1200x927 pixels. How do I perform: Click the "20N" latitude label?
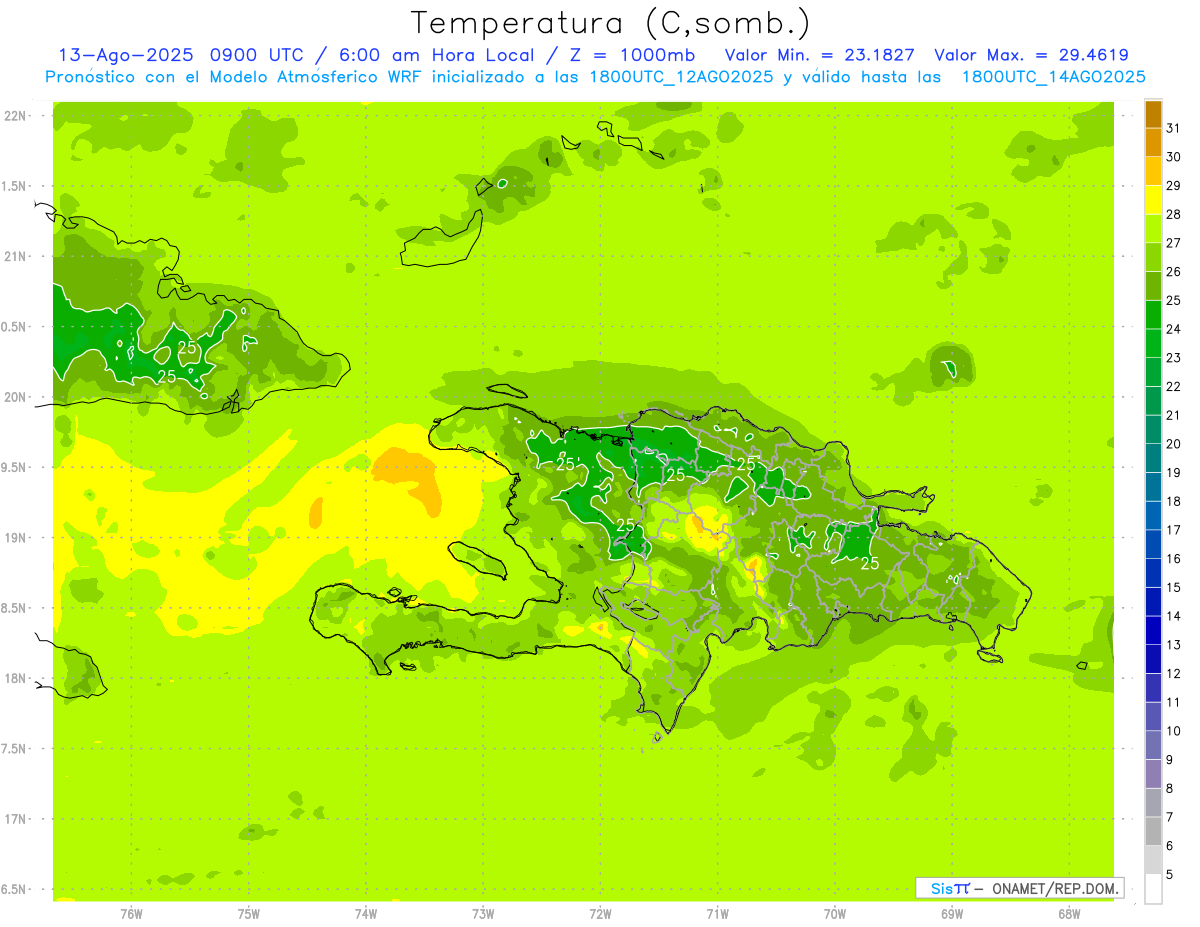click(16, 397)
